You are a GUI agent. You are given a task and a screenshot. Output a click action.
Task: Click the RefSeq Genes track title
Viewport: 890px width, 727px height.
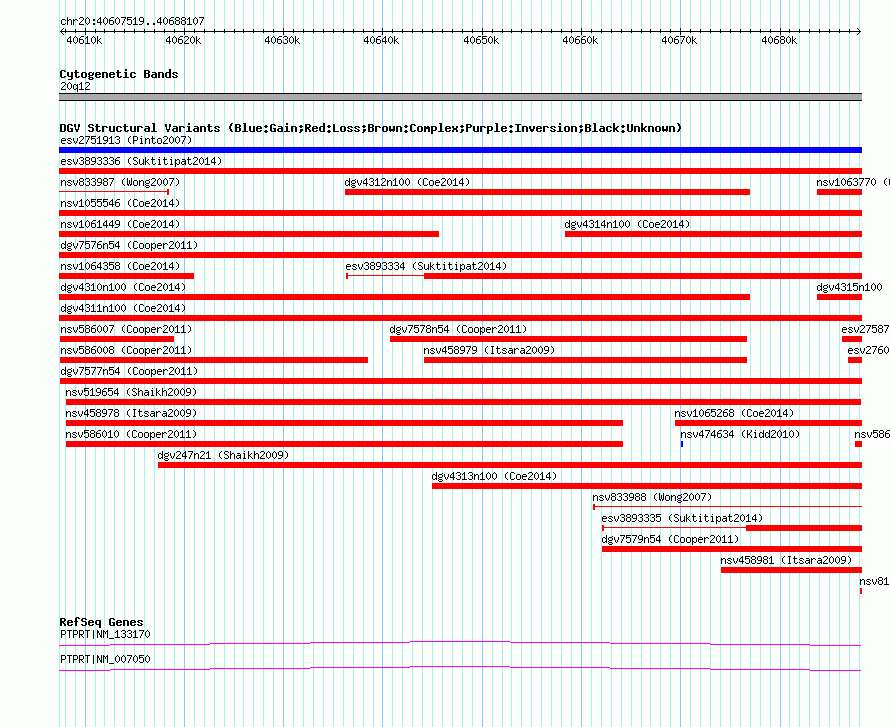101,622
